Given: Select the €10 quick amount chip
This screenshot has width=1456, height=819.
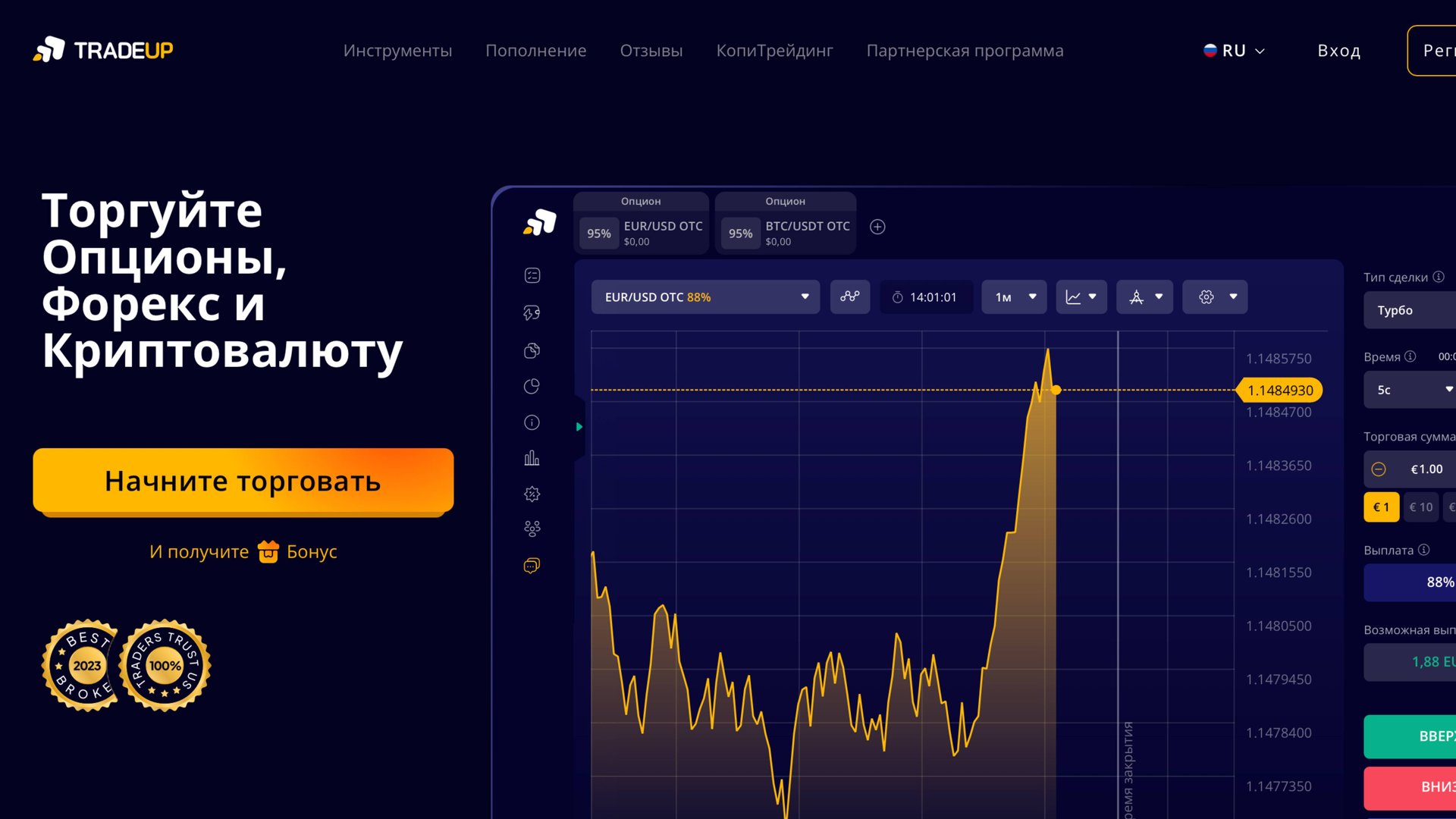Looking at the screenshot, I should tap(1420, 507).
